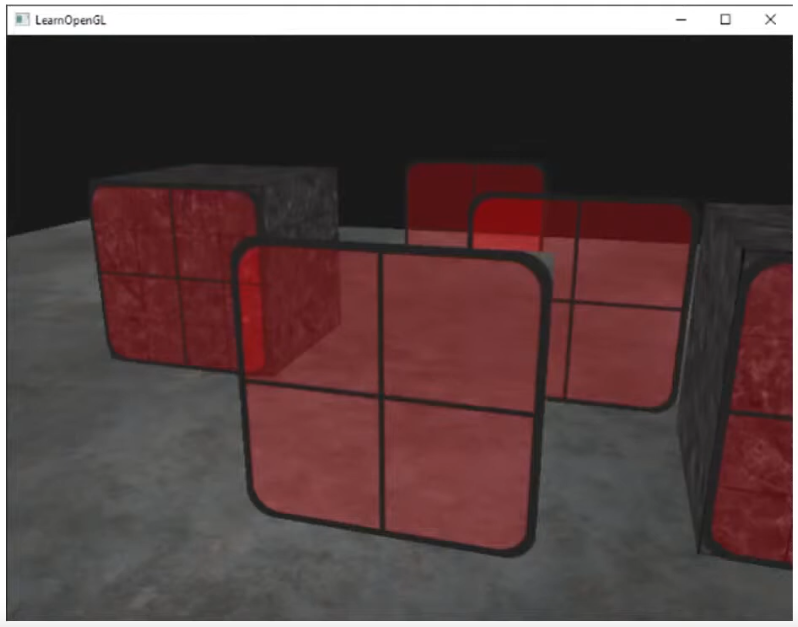
Task: Close the LearnOpenGL window
Action: tap(770, 19)
